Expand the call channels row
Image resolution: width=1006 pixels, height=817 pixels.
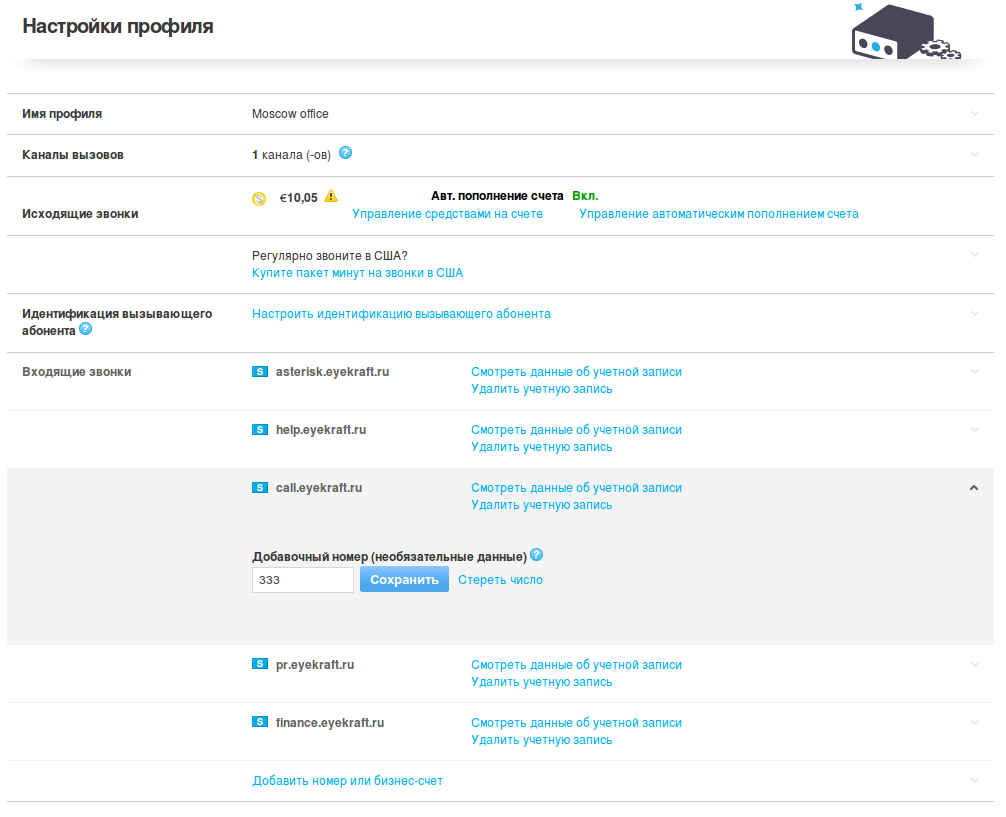tap(975, 155)
